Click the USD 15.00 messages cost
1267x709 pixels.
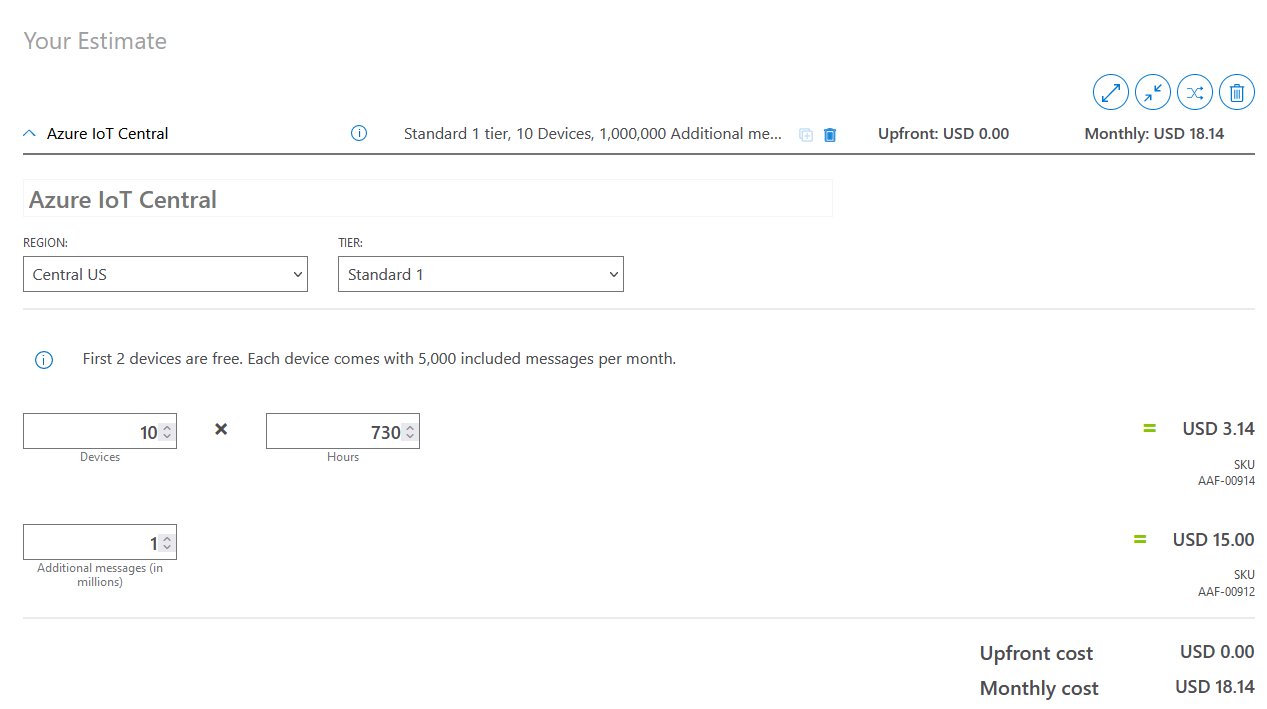pos(1213,540)
